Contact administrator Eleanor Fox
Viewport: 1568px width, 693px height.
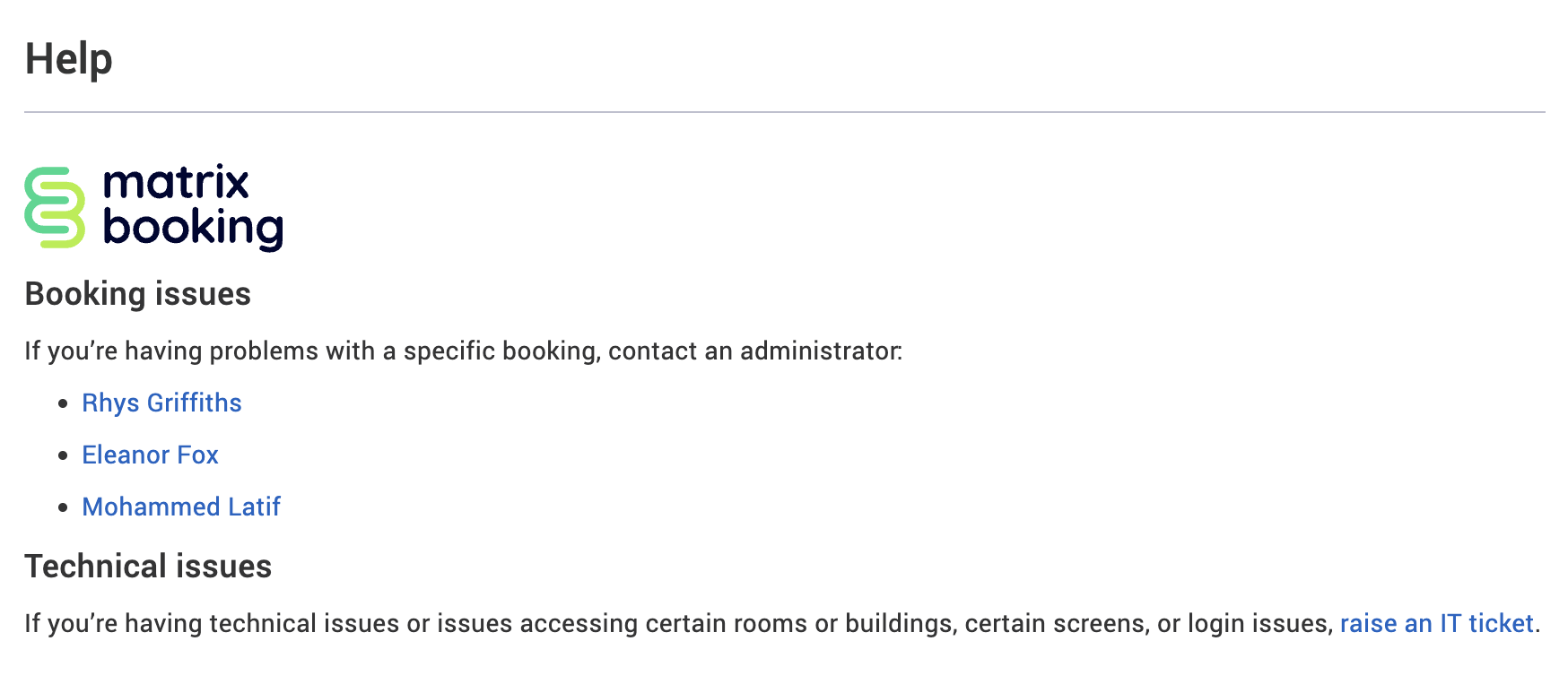150,455
